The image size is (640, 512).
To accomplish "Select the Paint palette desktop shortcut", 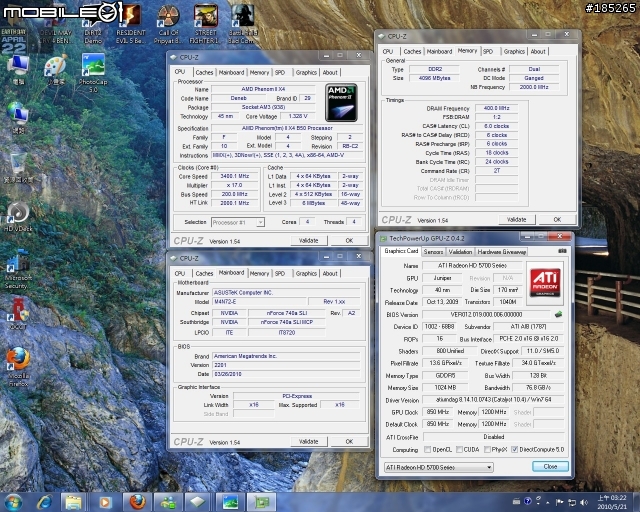I will [x=56, y=70].
